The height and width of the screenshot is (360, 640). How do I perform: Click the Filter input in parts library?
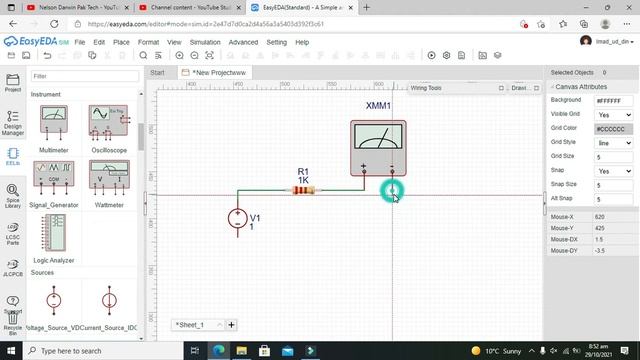click(85, 76)
